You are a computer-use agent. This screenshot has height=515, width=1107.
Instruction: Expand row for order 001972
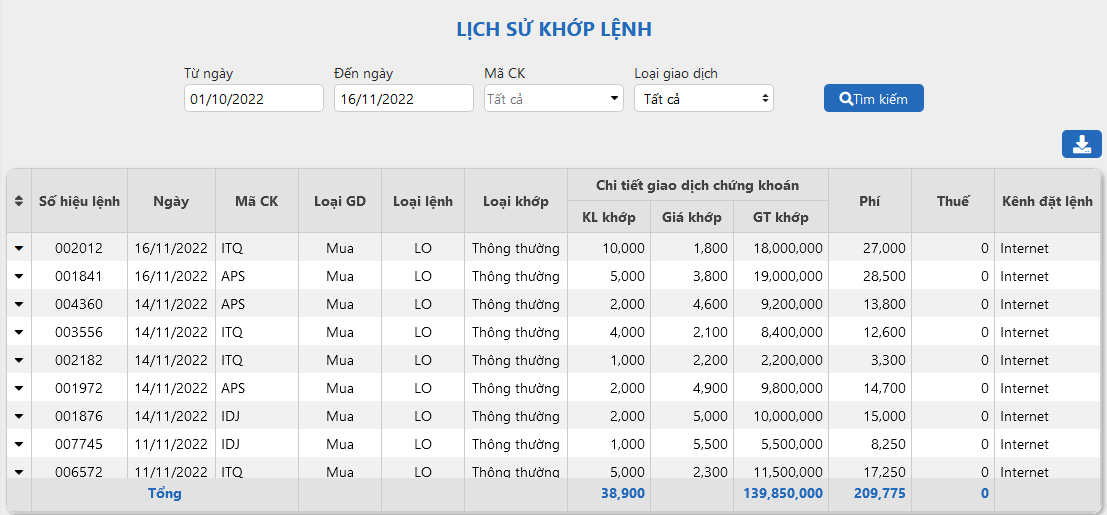[18, 388]
